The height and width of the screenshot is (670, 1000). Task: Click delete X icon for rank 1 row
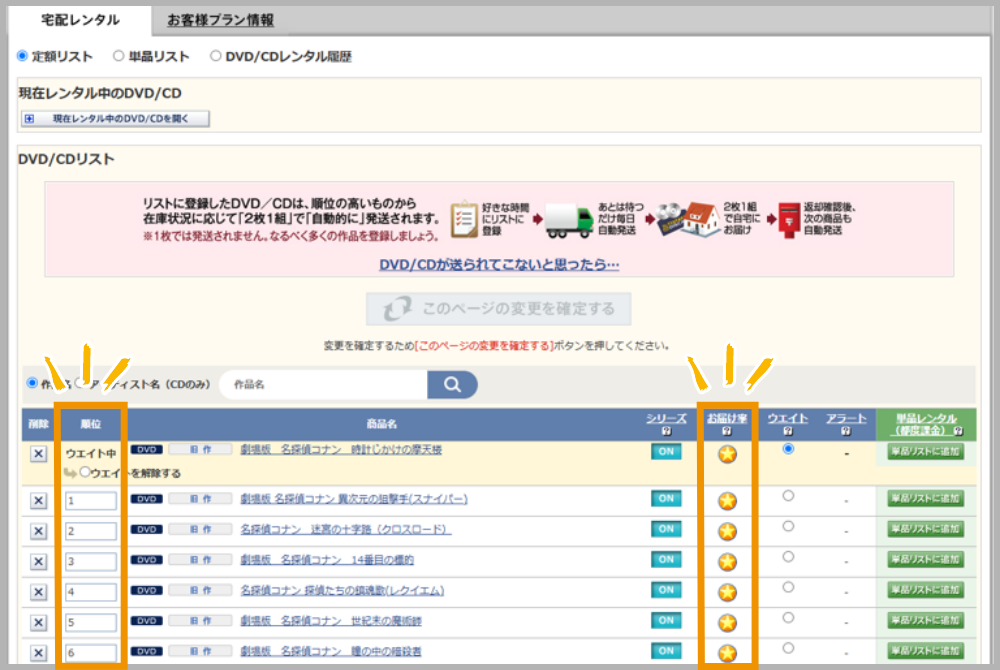pyautogui.click(x=38, y=500)
